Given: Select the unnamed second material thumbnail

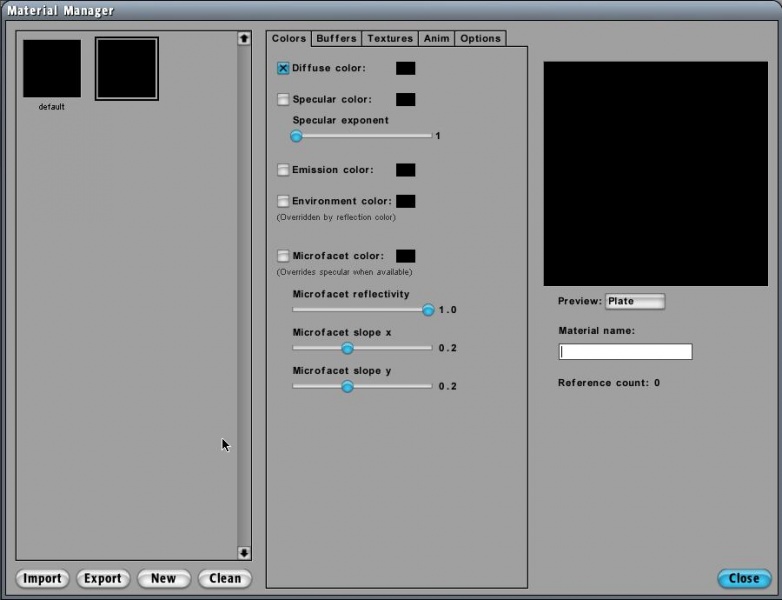Looking at the screenshot, I should 127,69.
